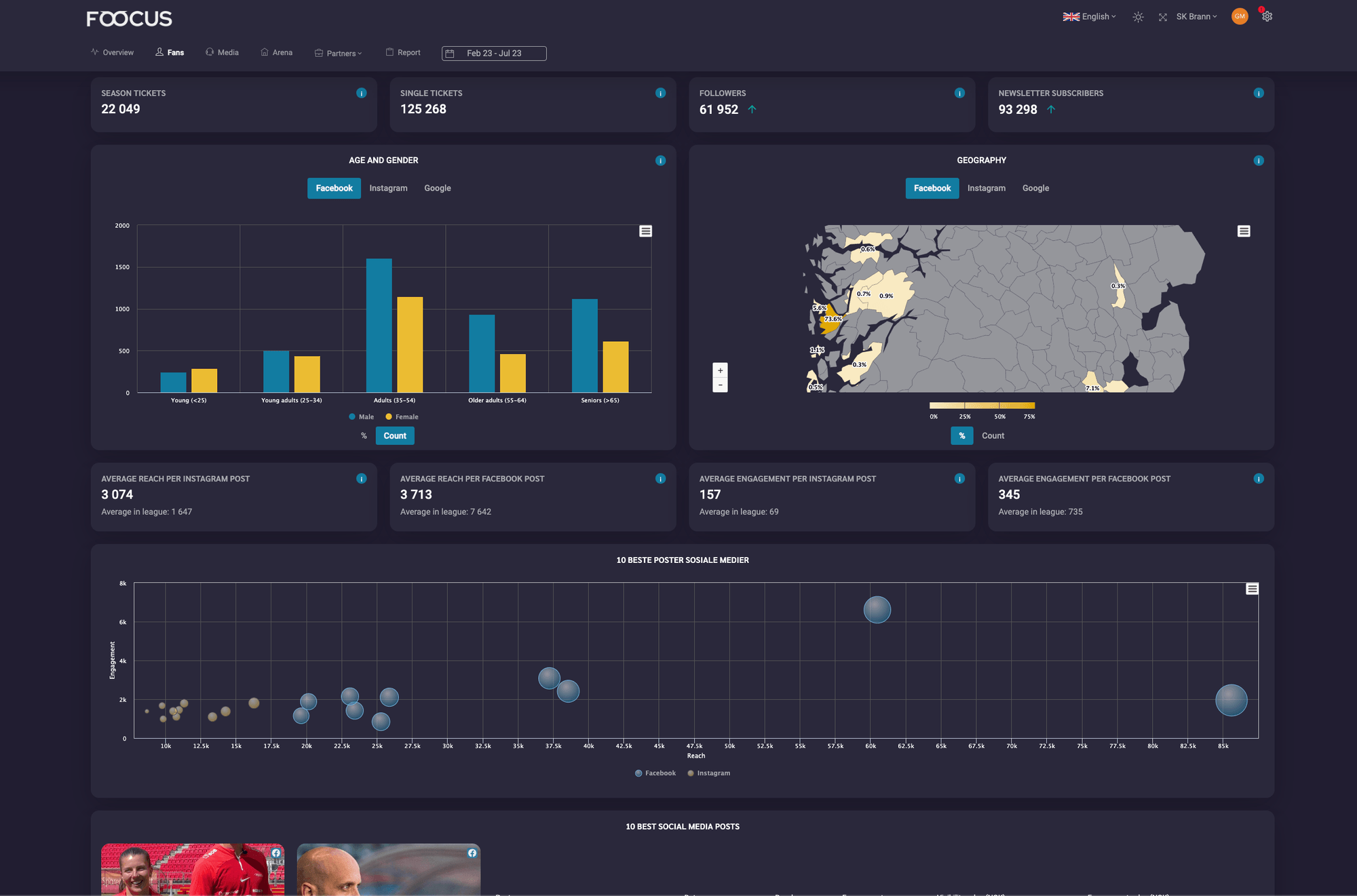
Task: Click the first social media post thumbnail
Action: point(193,870)
